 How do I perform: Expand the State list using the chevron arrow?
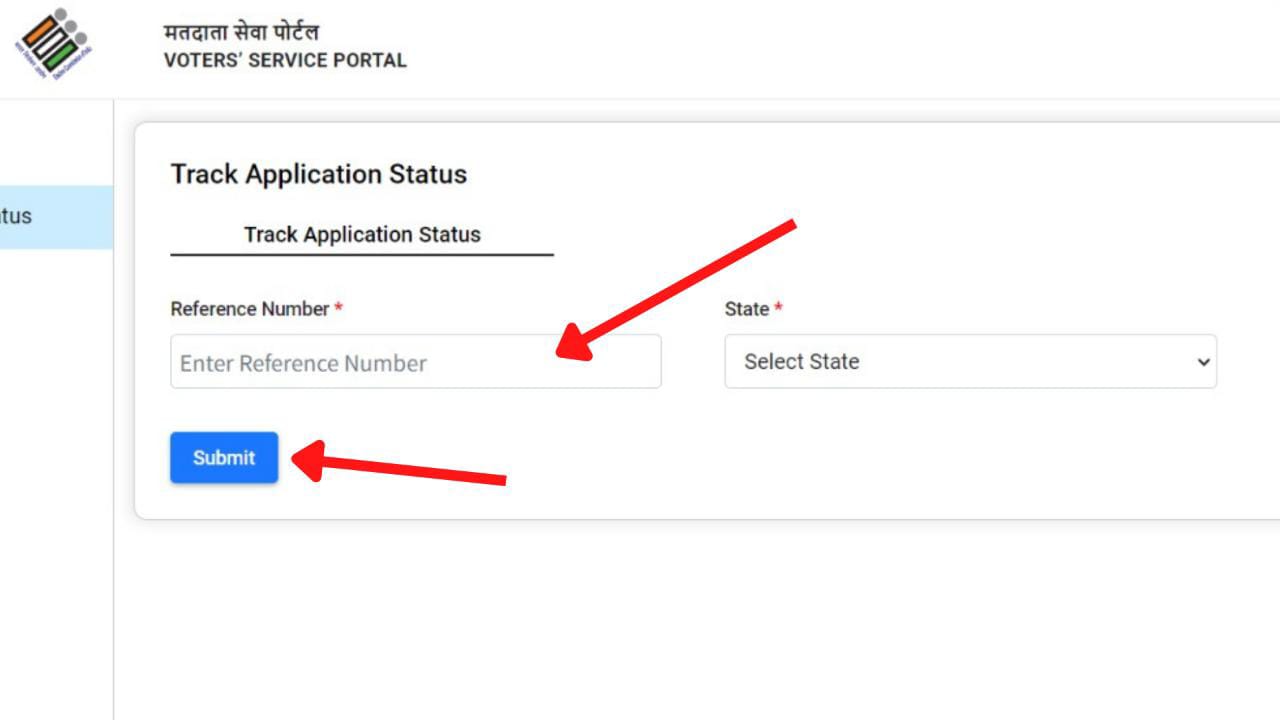pyautogui.click(x=1203, y=362)
